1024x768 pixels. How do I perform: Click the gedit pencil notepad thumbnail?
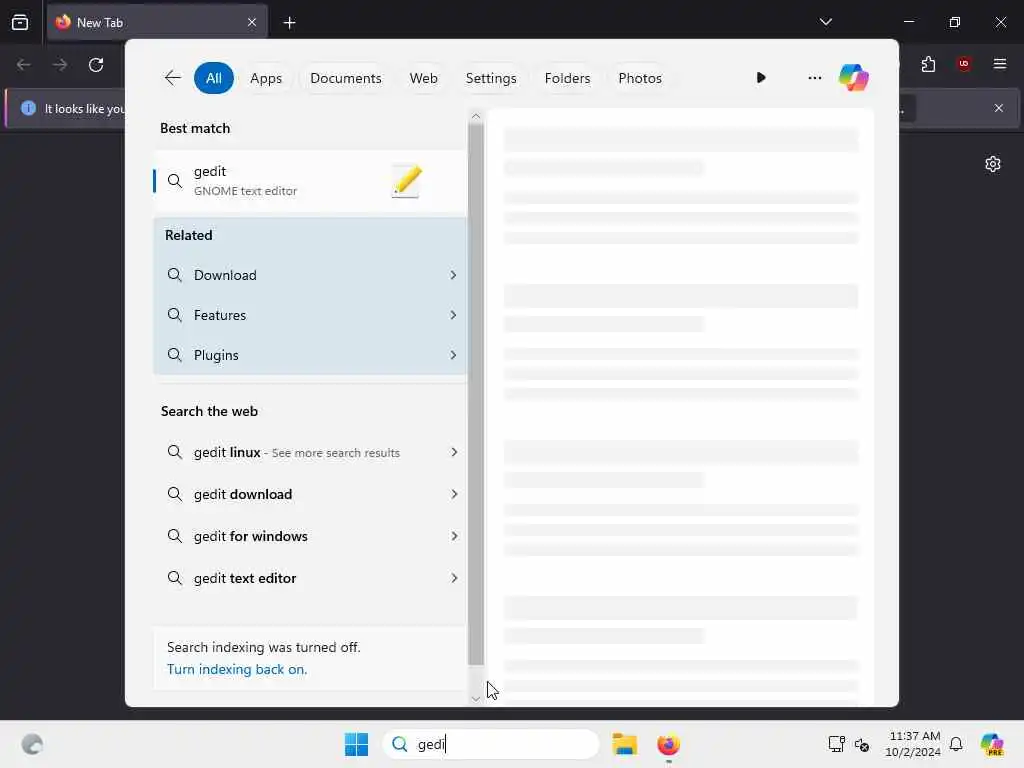coord(406,181)
